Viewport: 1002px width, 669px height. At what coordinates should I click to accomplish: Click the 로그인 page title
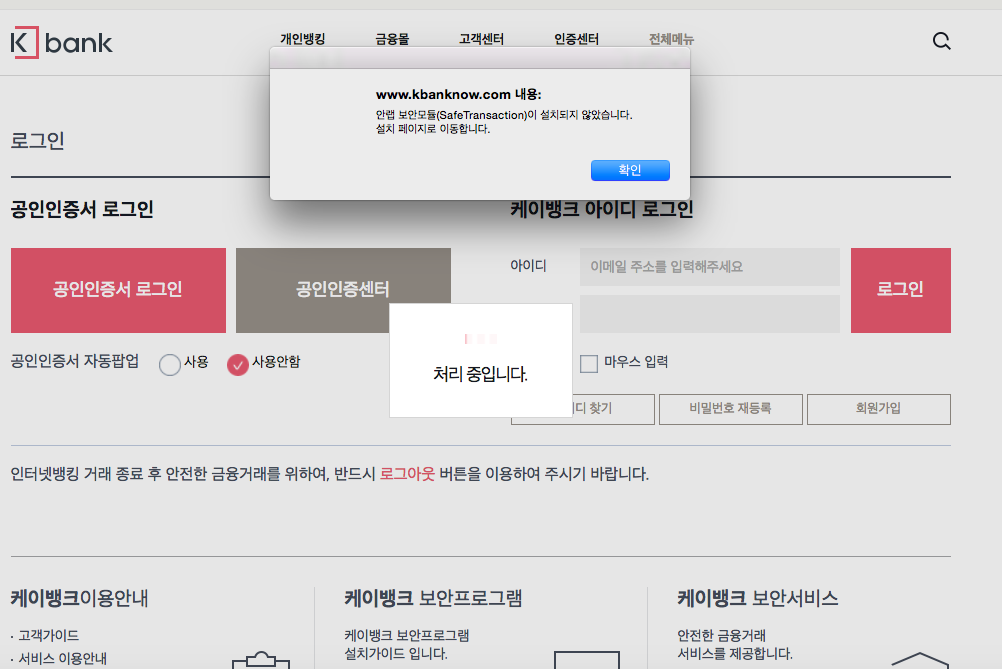click(x=38, y=141)
